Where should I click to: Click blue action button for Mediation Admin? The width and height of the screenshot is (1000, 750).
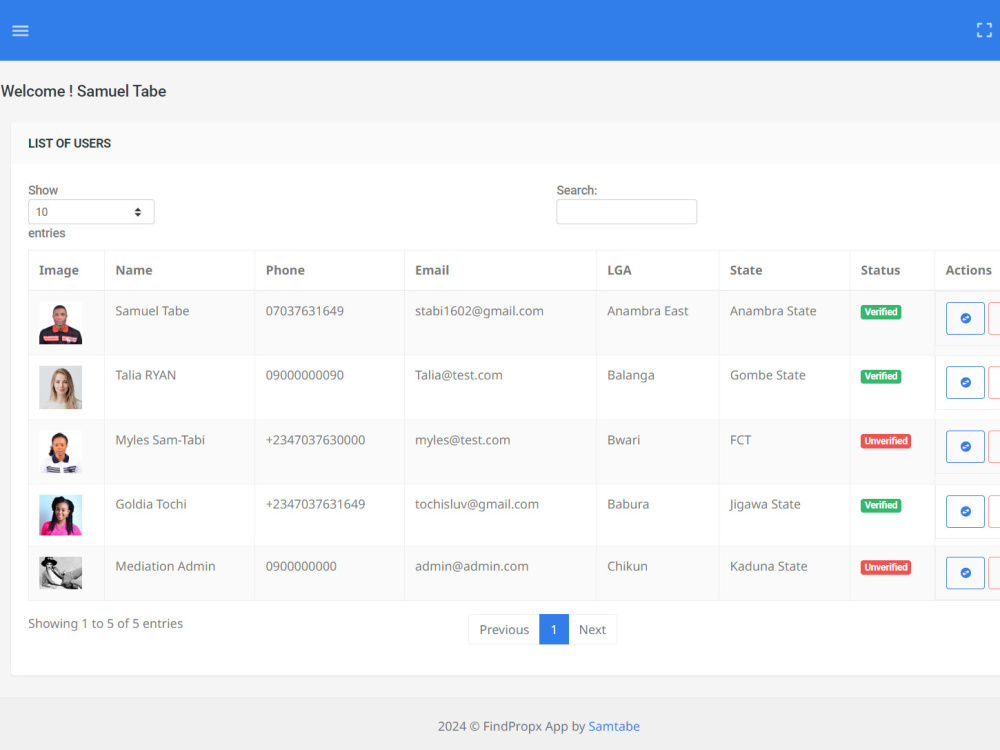(x=965, y=573)
